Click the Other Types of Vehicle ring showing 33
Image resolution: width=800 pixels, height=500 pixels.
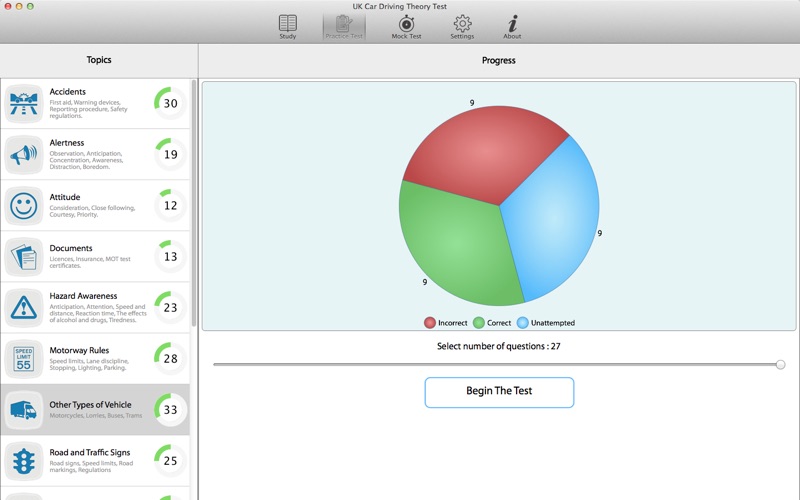(x=170, y=409)
